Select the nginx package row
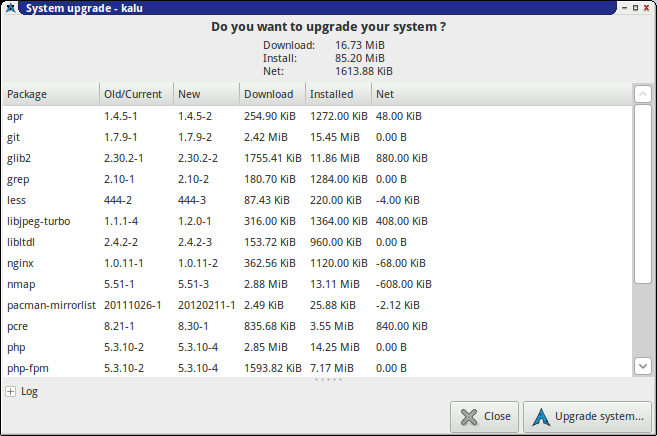 (x=317, y=263)
